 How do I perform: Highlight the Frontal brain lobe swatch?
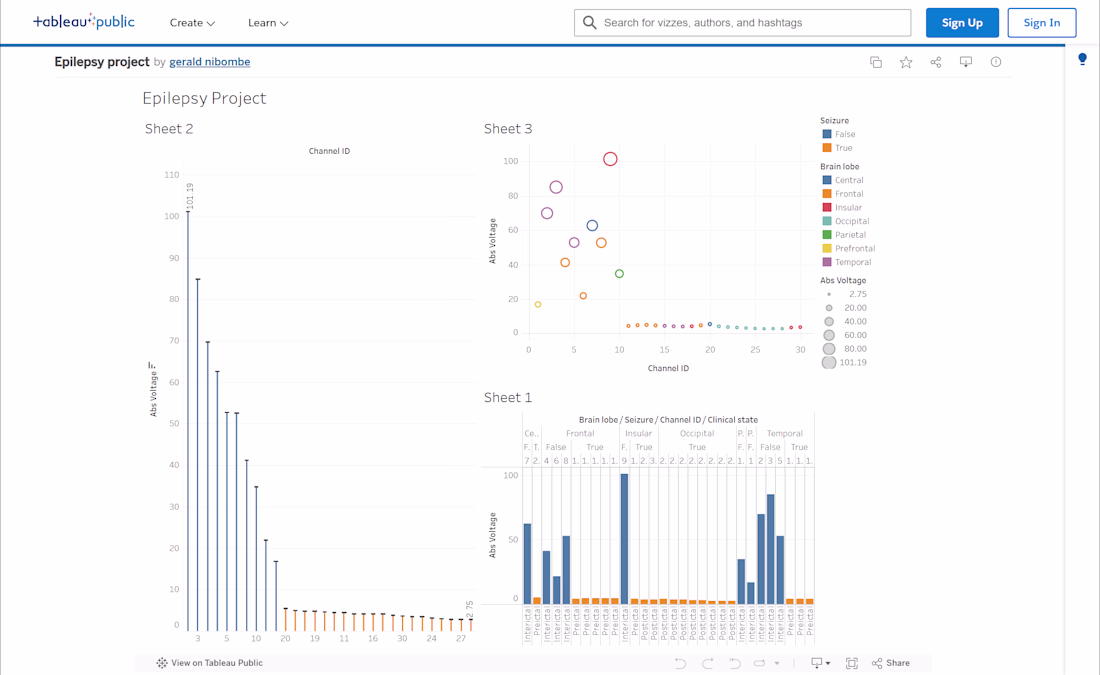pyautogui.click(x=826, y=194)
